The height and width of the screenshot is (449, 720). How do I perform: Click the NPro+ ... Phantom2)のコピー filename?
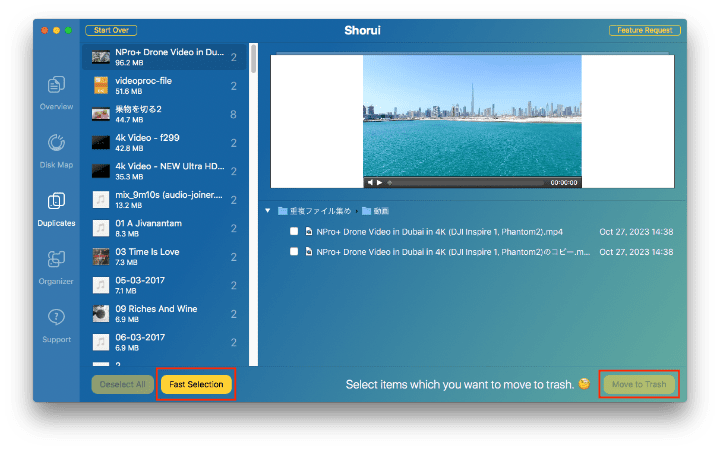453,252
